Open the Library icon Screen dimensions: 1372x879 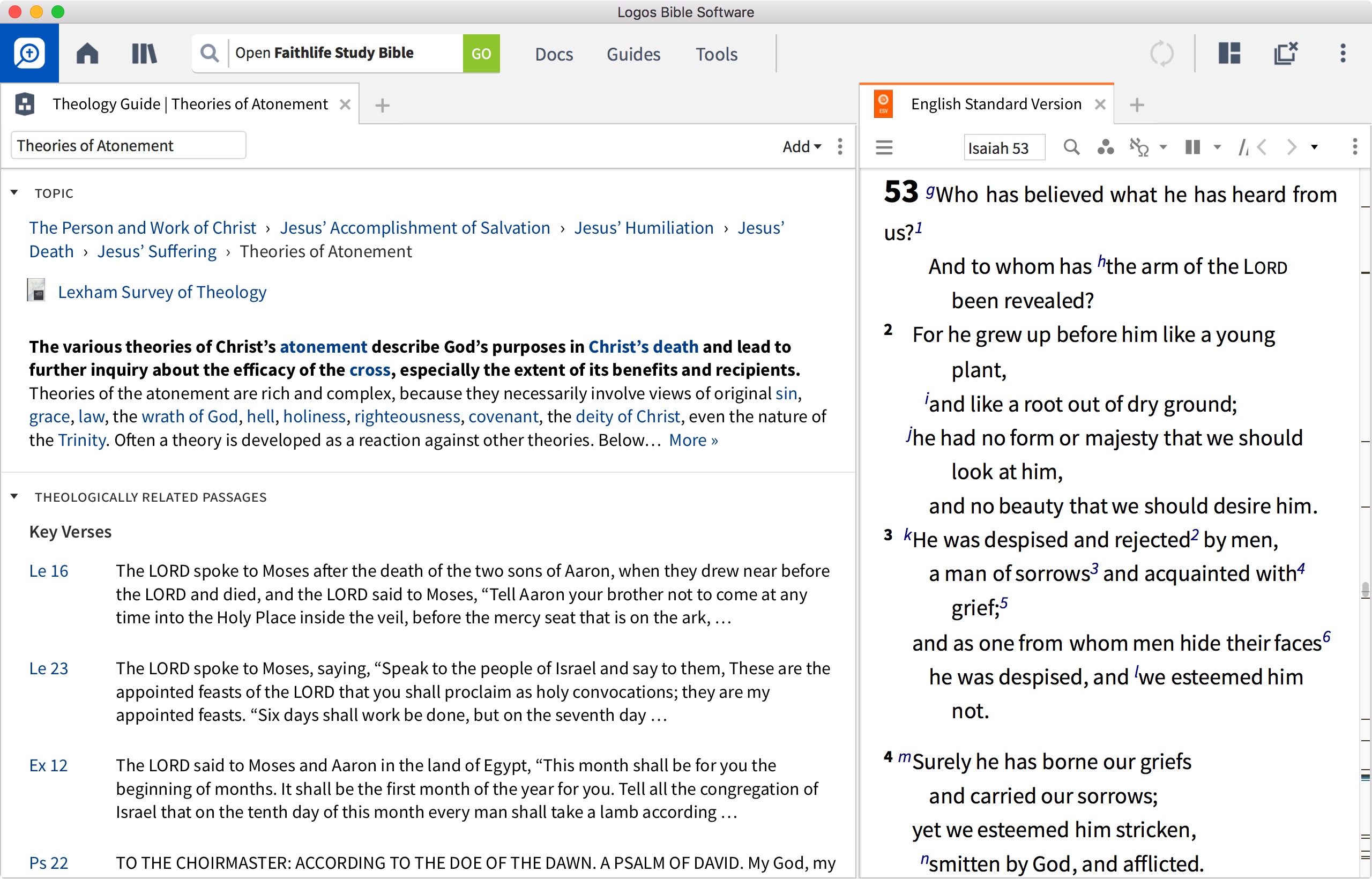pyautogui.click(x=144, y=54)
